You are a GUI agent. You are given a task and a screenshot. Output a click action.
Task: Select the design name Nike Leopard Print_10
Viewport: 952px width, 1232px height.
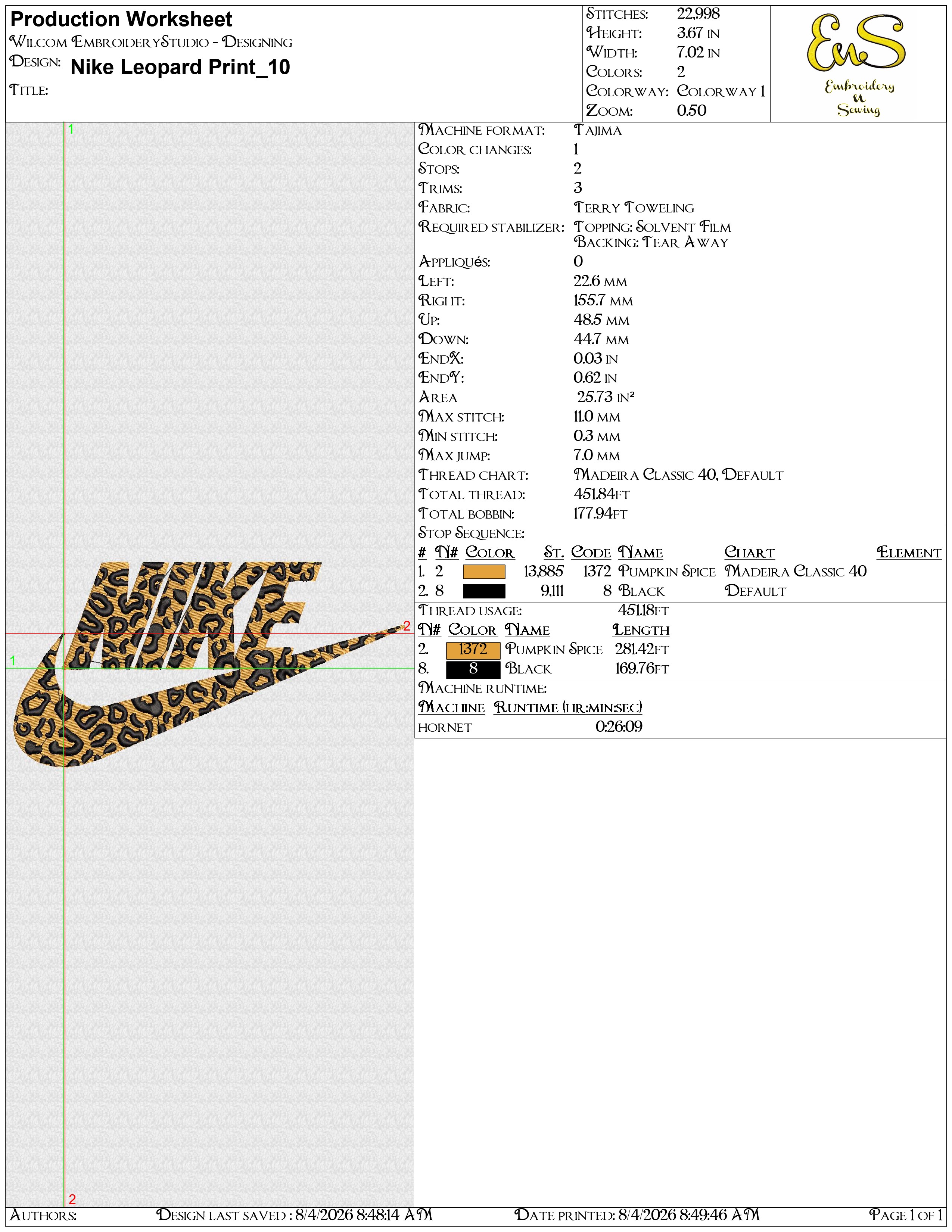click(180, 67)
